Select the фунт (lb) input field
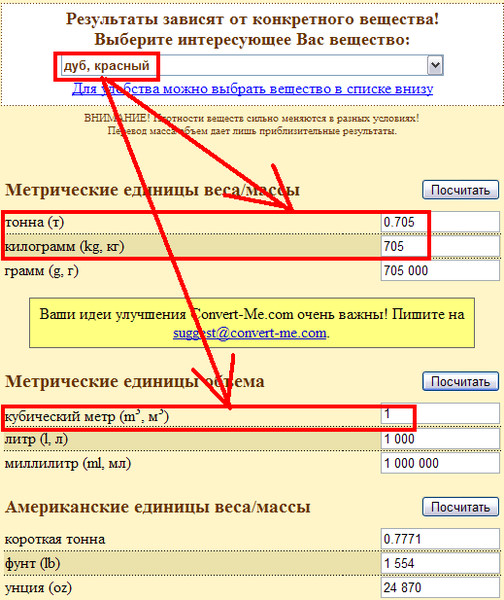The height and width of the screenshot is (600, 504). pyautogui.click(x=440, y=563)
